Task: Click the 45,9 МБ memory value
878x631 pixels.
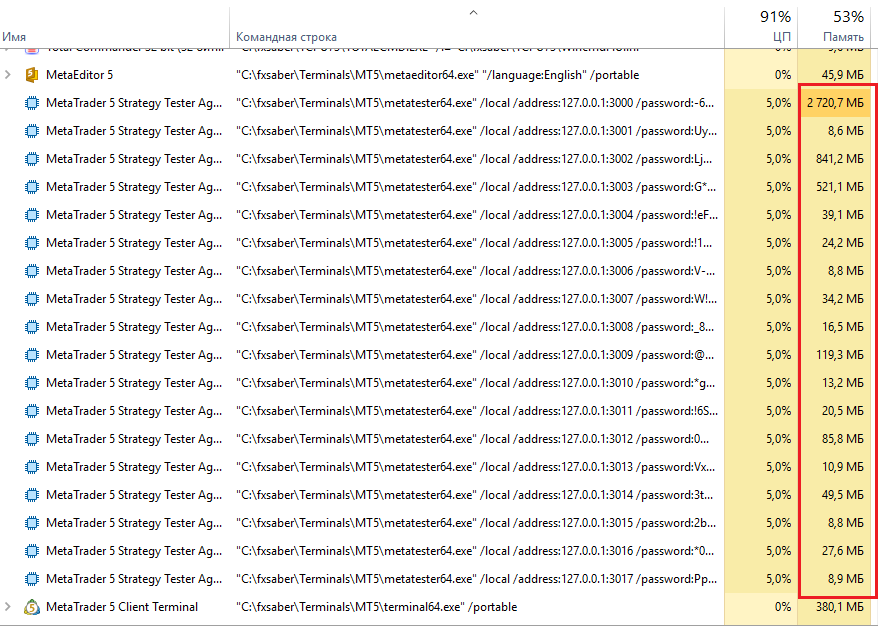Action: coord(843,75)
